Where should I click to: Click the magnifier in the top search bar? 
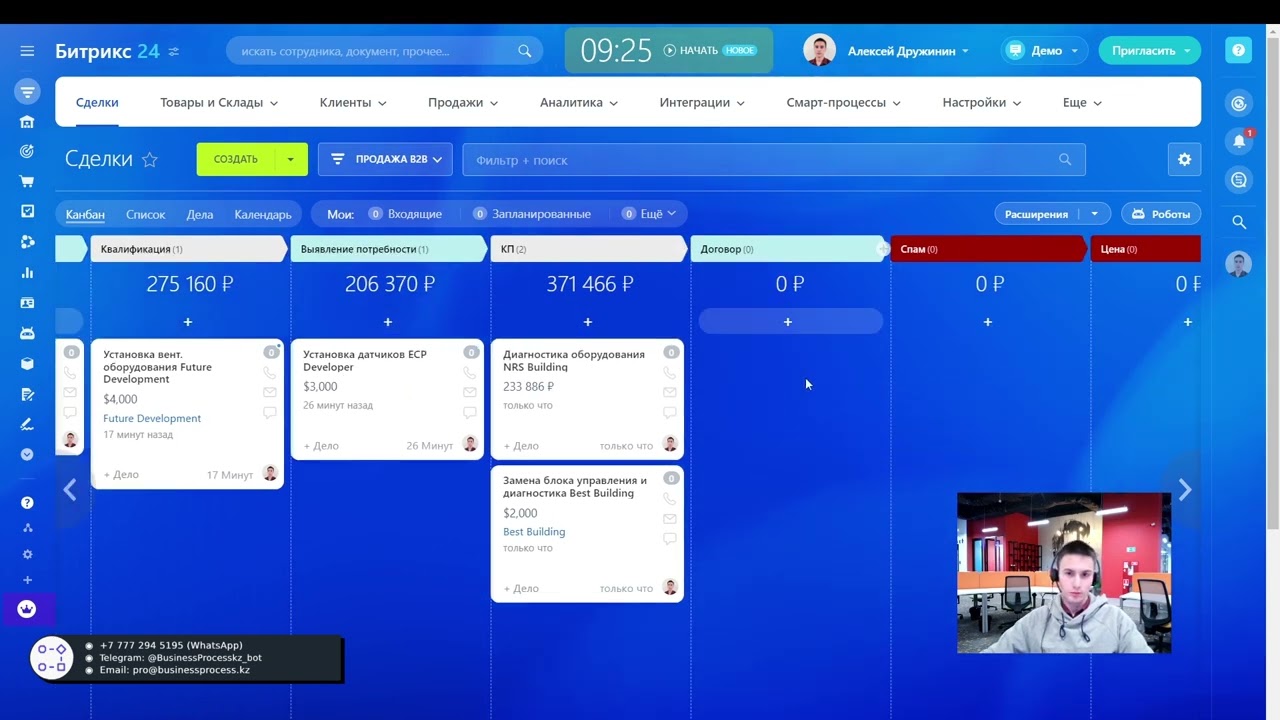click(525, 51)
